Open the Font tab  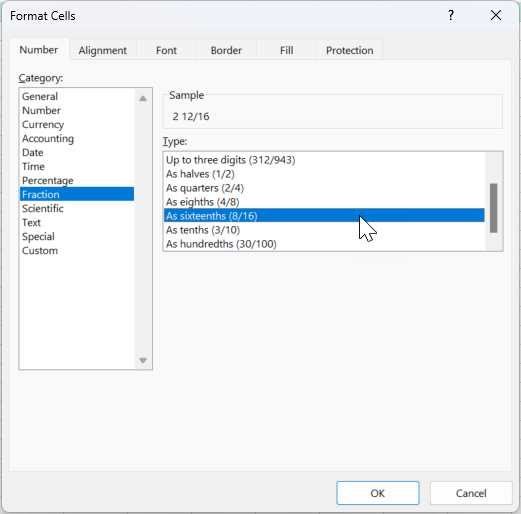(x=166, y=50)
